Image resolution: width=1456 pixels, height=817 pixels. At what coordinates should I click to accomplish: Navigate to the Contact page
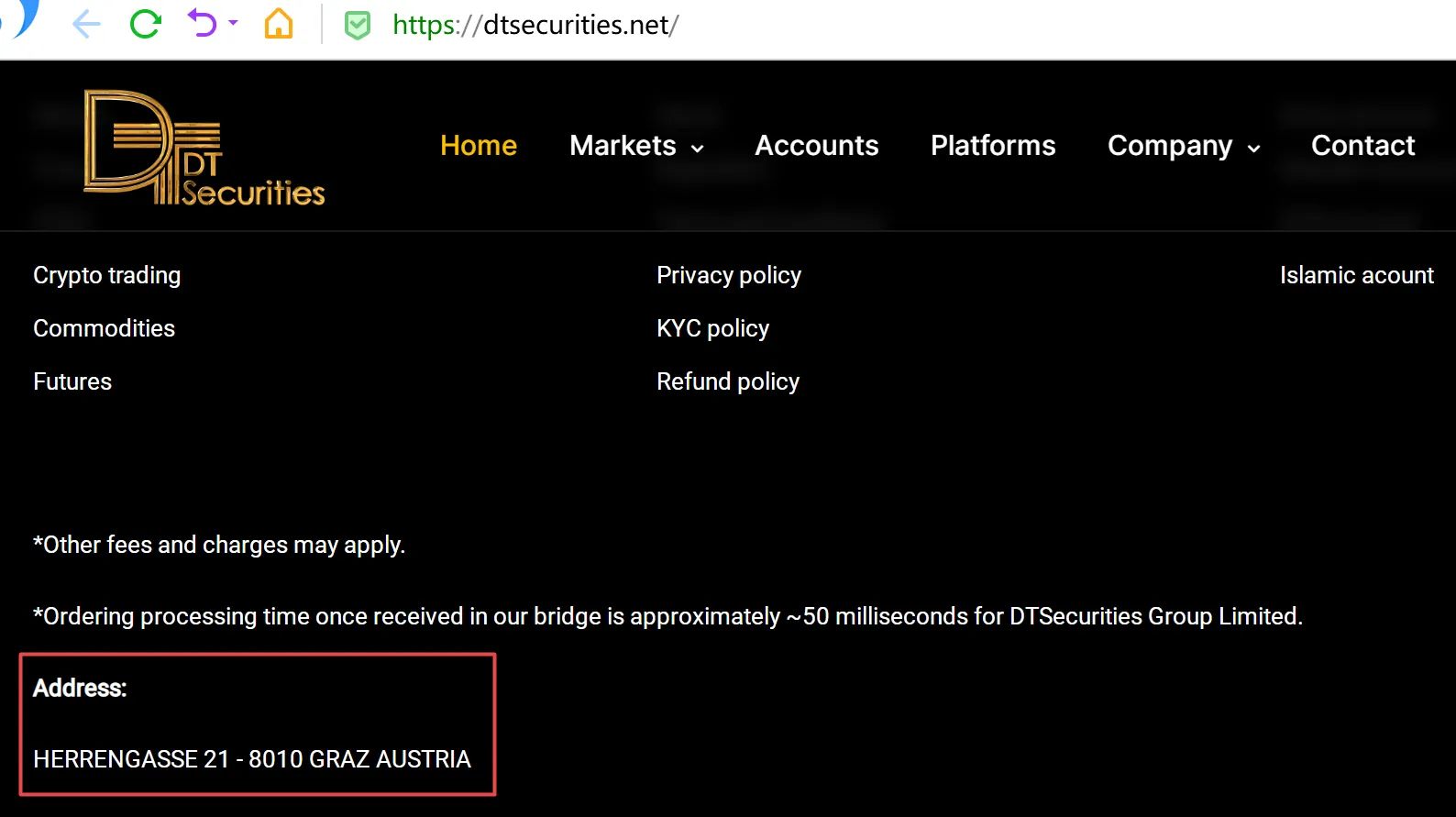coord(1363,145)
